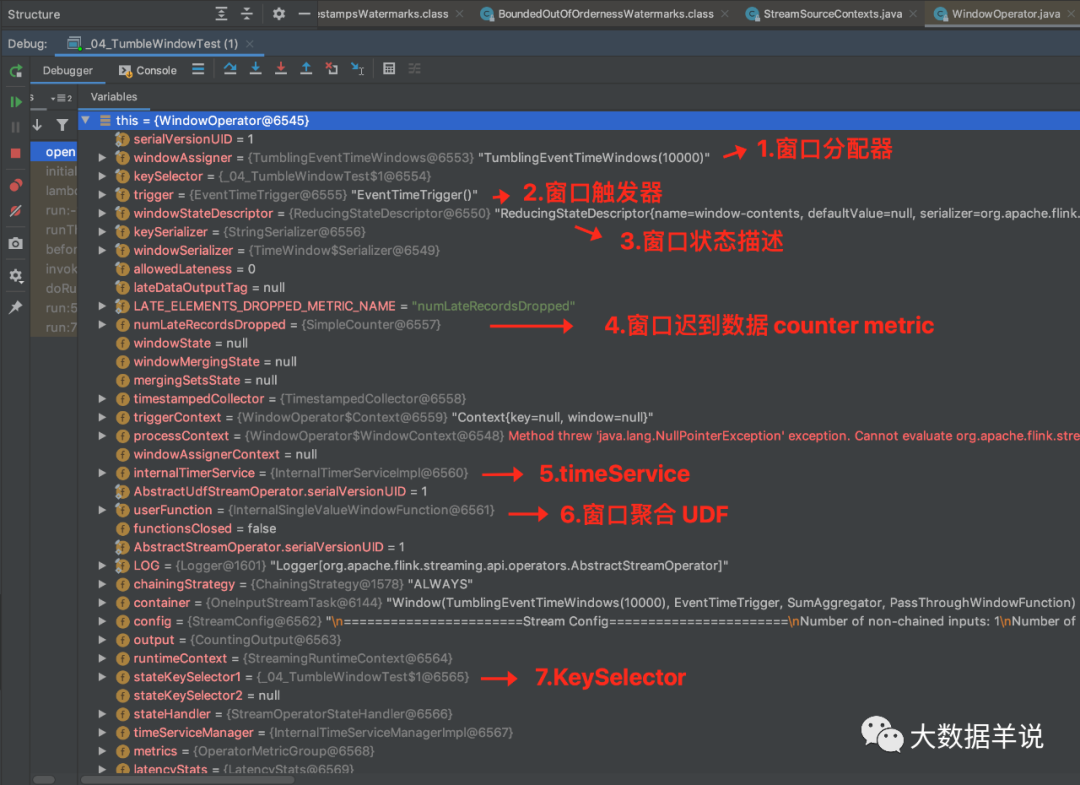Rerun _04_TumbleWindowTest via green restart icon
This screenshot has height=785, width=1080.
(15, 71)
